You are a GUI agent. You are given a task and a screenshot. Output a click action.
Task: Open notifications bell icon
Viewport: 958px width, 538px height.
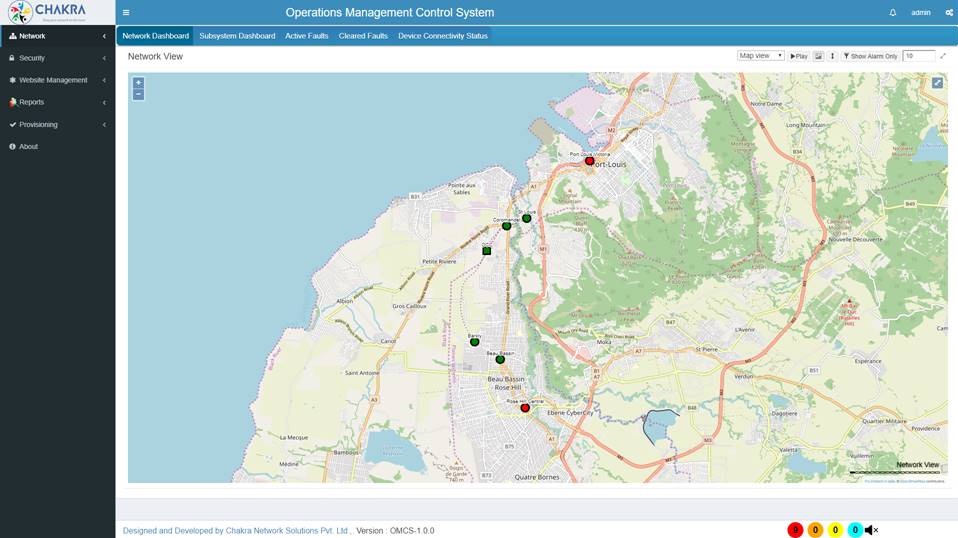point(893,12)
